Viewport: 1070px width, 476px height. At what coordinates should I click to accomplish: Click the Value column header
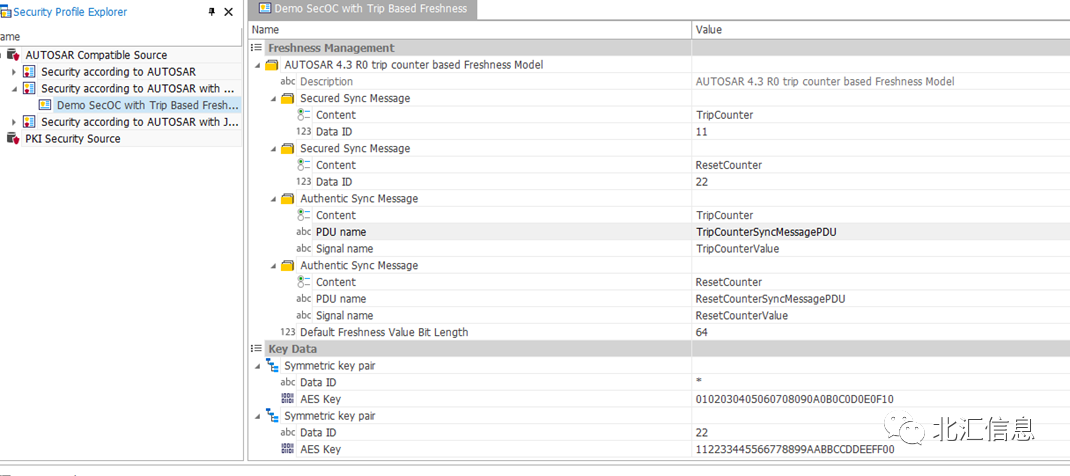pyautogui.click(x=708, y=30)
